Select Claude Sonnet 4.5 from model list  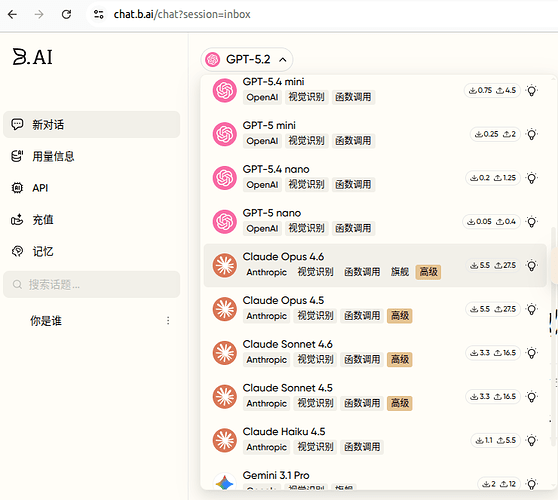(x=375, y=396)
